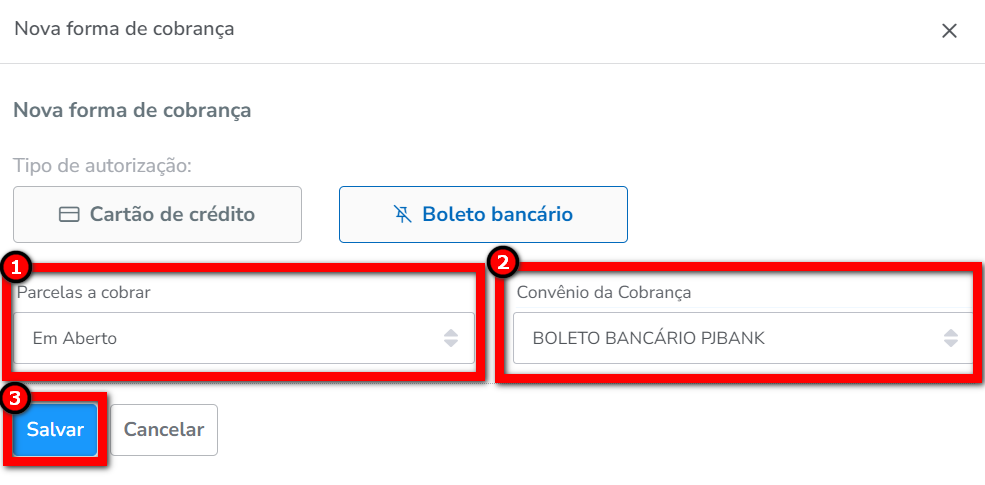Viewport: 985px width, 485px height.
Task: Click the red step 2 marker badge
Action: 502,263
